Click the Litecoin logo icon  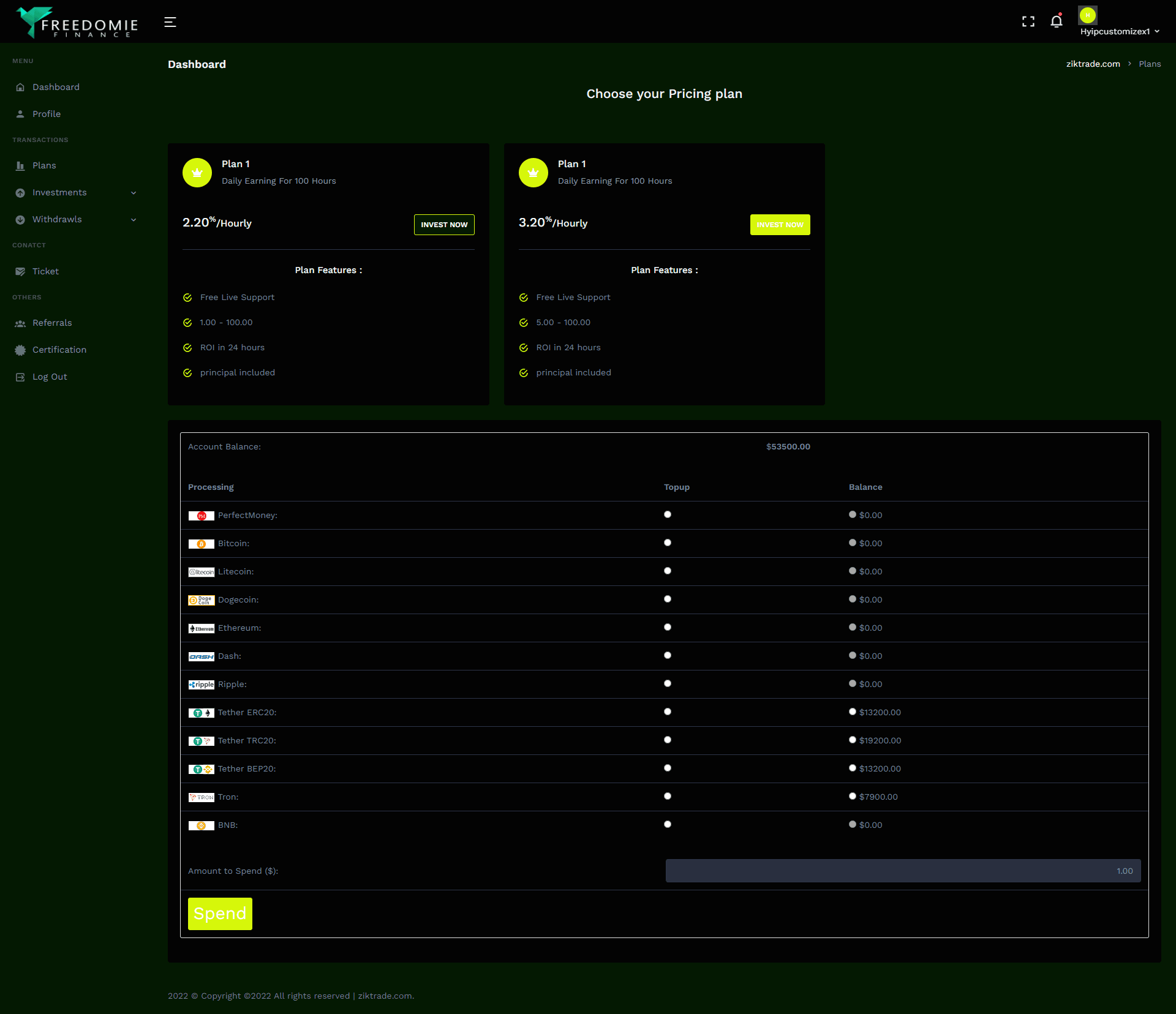pos(202,572)
